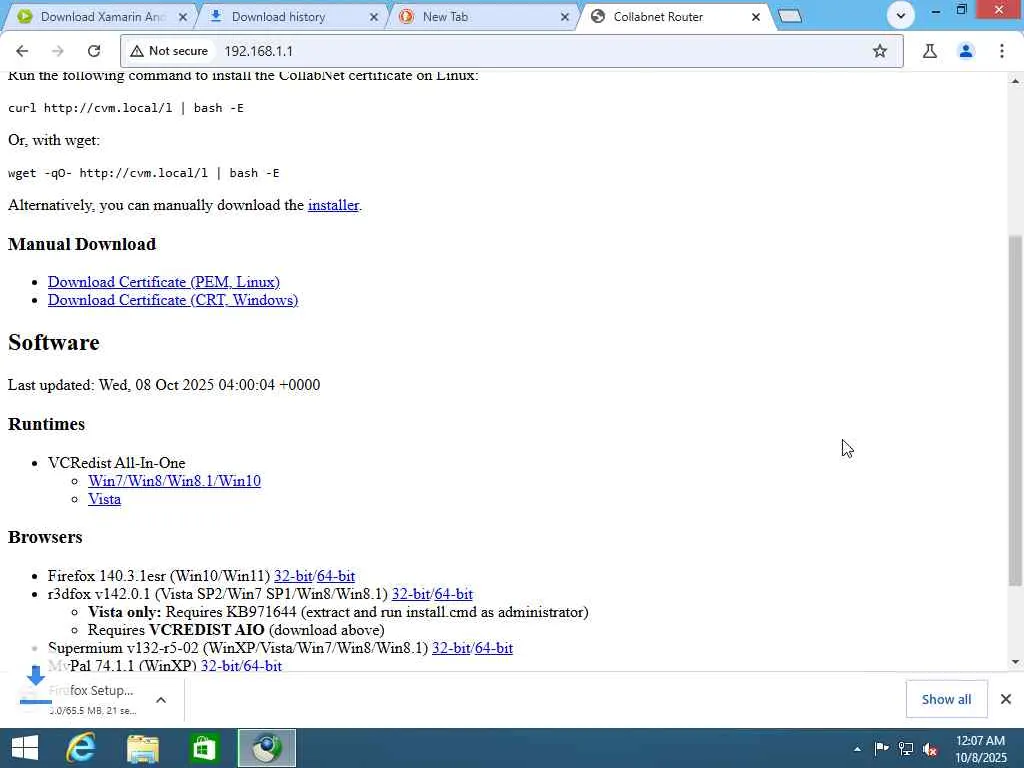Click the 'curl http://cvm.local/l | bash -E' command
The image size is (1024, 768).
126,108
